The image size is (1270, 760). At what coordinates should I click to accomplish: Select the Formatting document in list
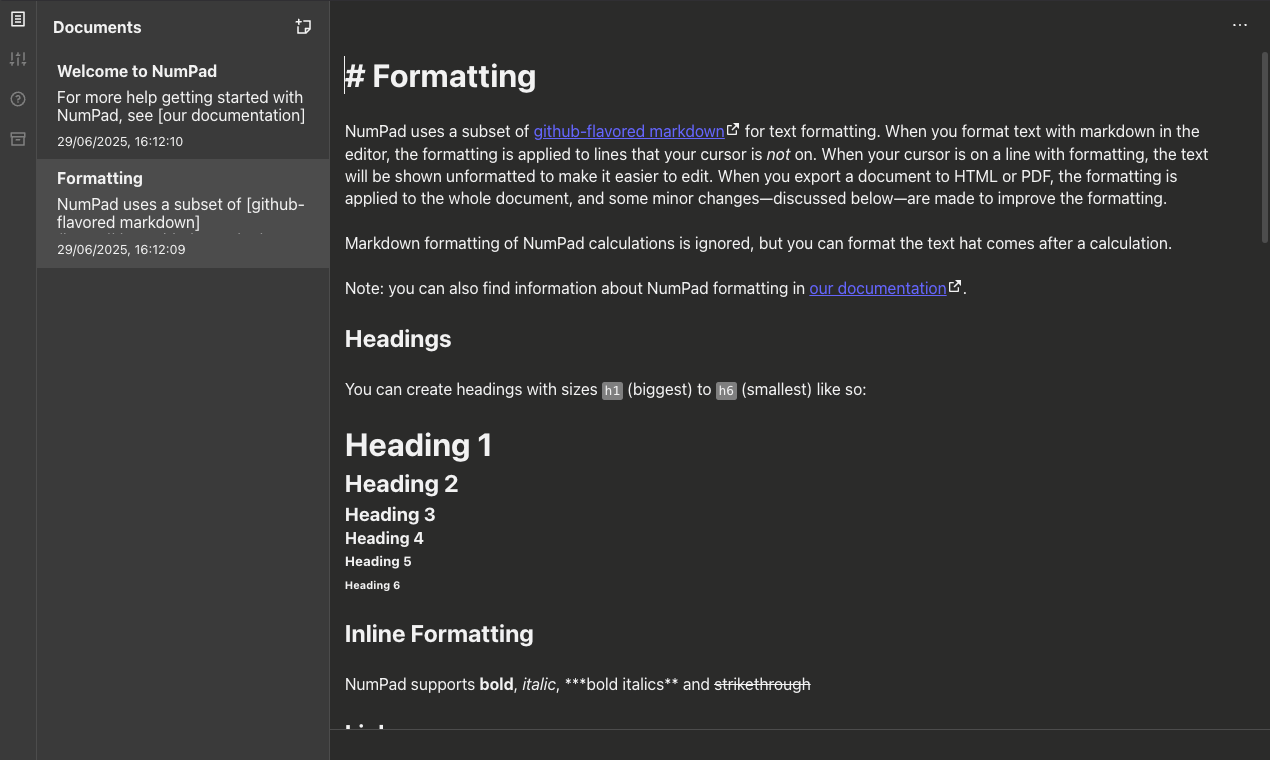183,213
